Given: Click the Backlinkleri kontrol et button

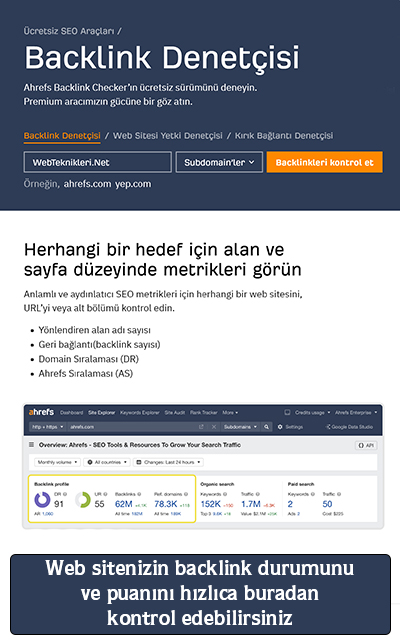Looking at the screenshot, I should 324,162.
